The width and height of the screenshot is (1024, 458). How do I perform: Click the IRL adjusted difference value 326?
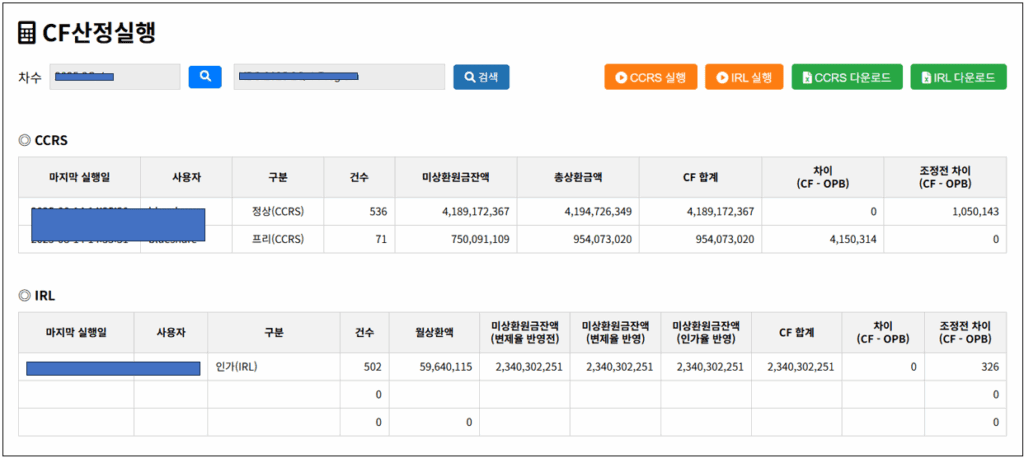(x=991, y=367)
